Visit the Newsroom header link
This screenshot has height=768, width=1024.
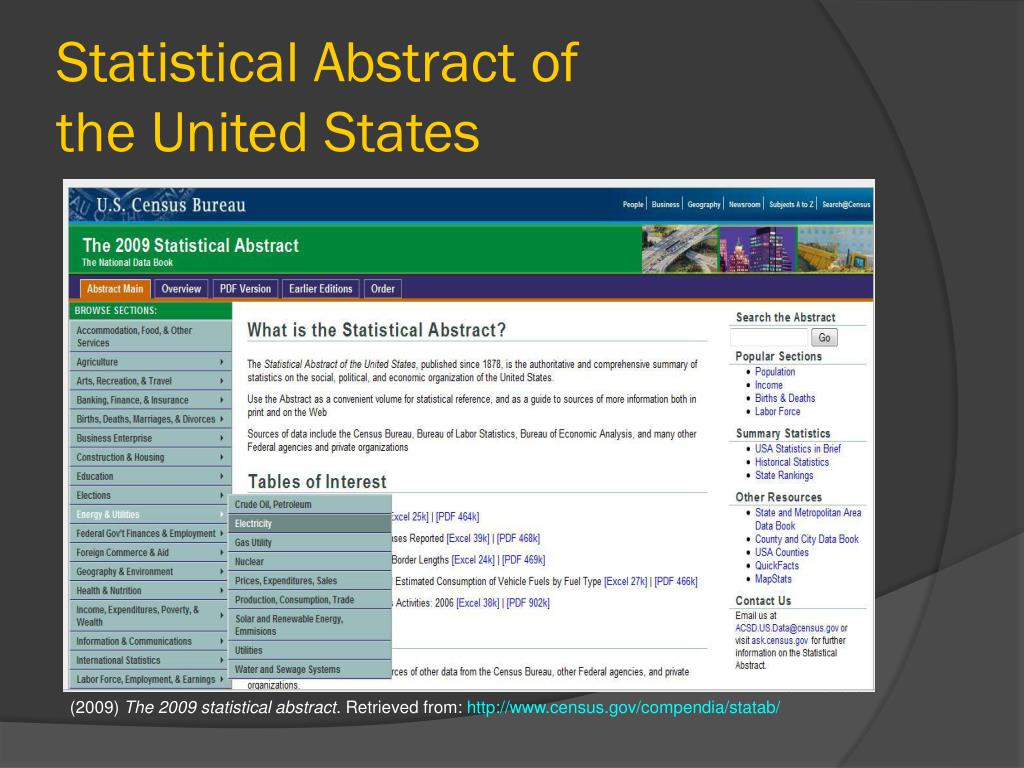[744, 204]
